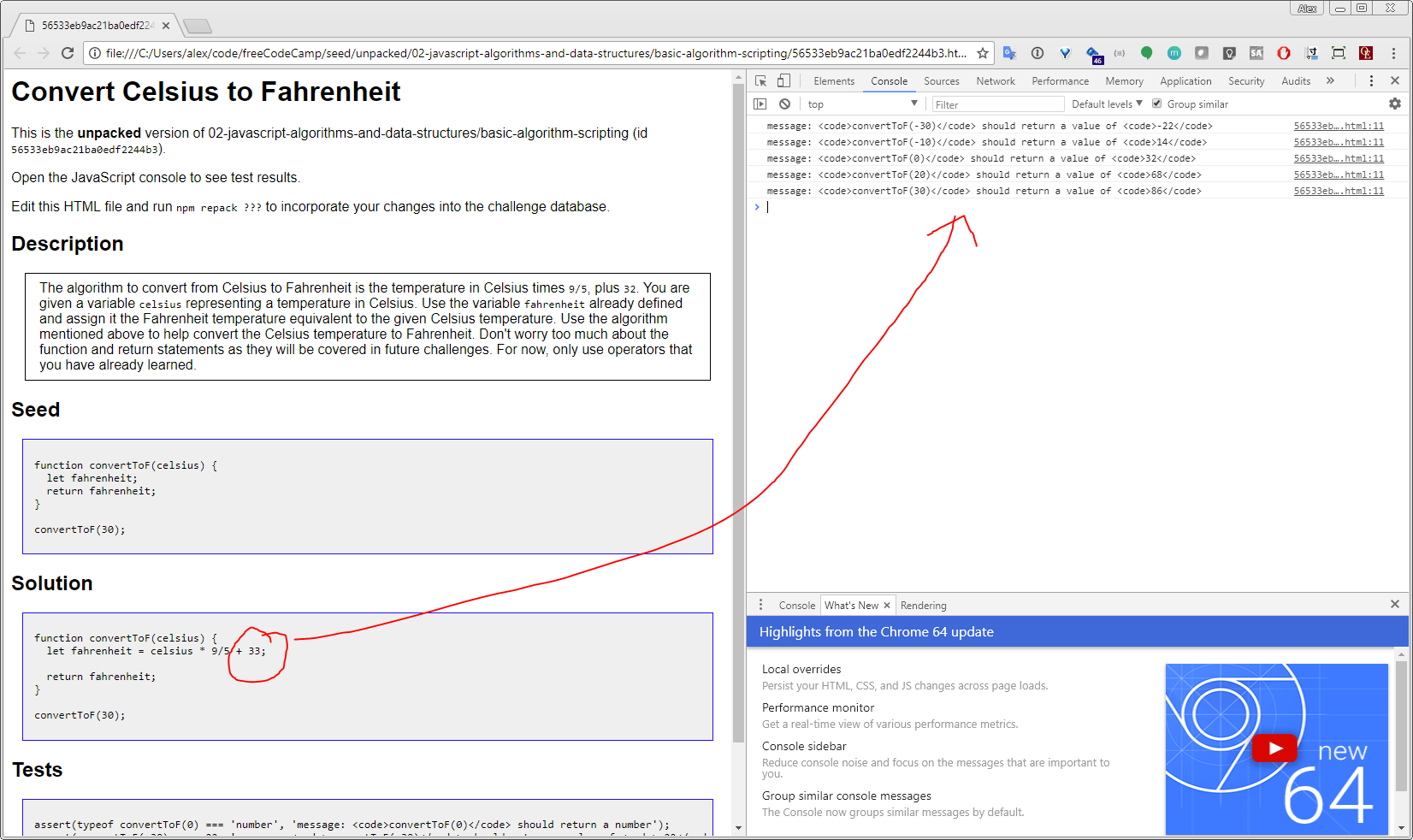Screen dimensions: 1413x840
Task: Reload the current page
Action: (68, 53)
